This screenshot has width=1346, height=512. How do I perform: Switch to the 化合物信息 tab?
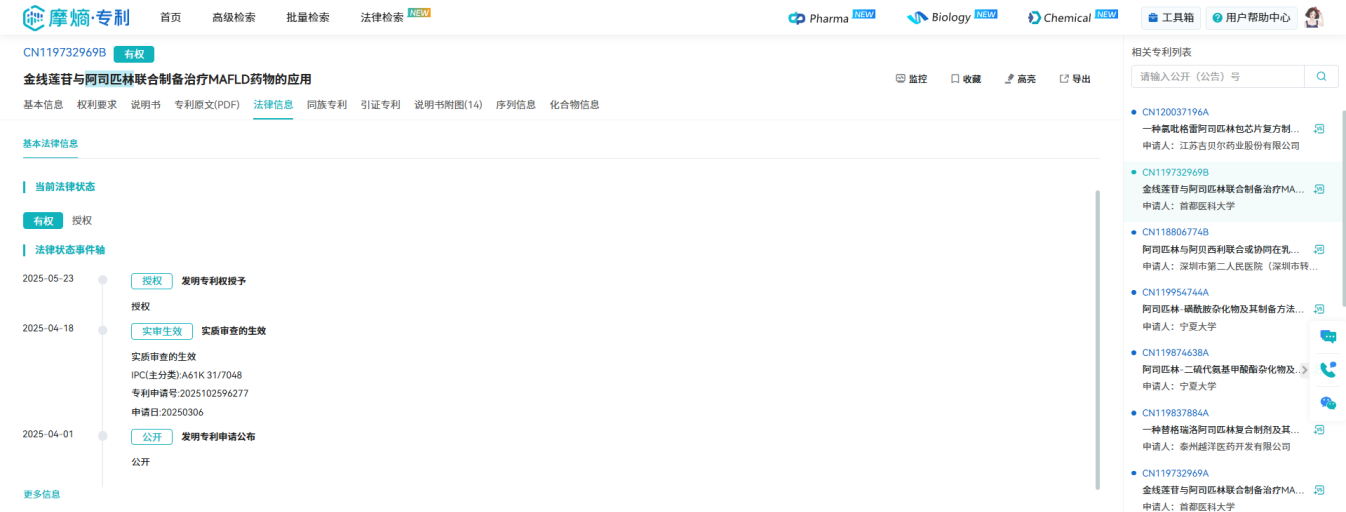click(x=575, y=105)
